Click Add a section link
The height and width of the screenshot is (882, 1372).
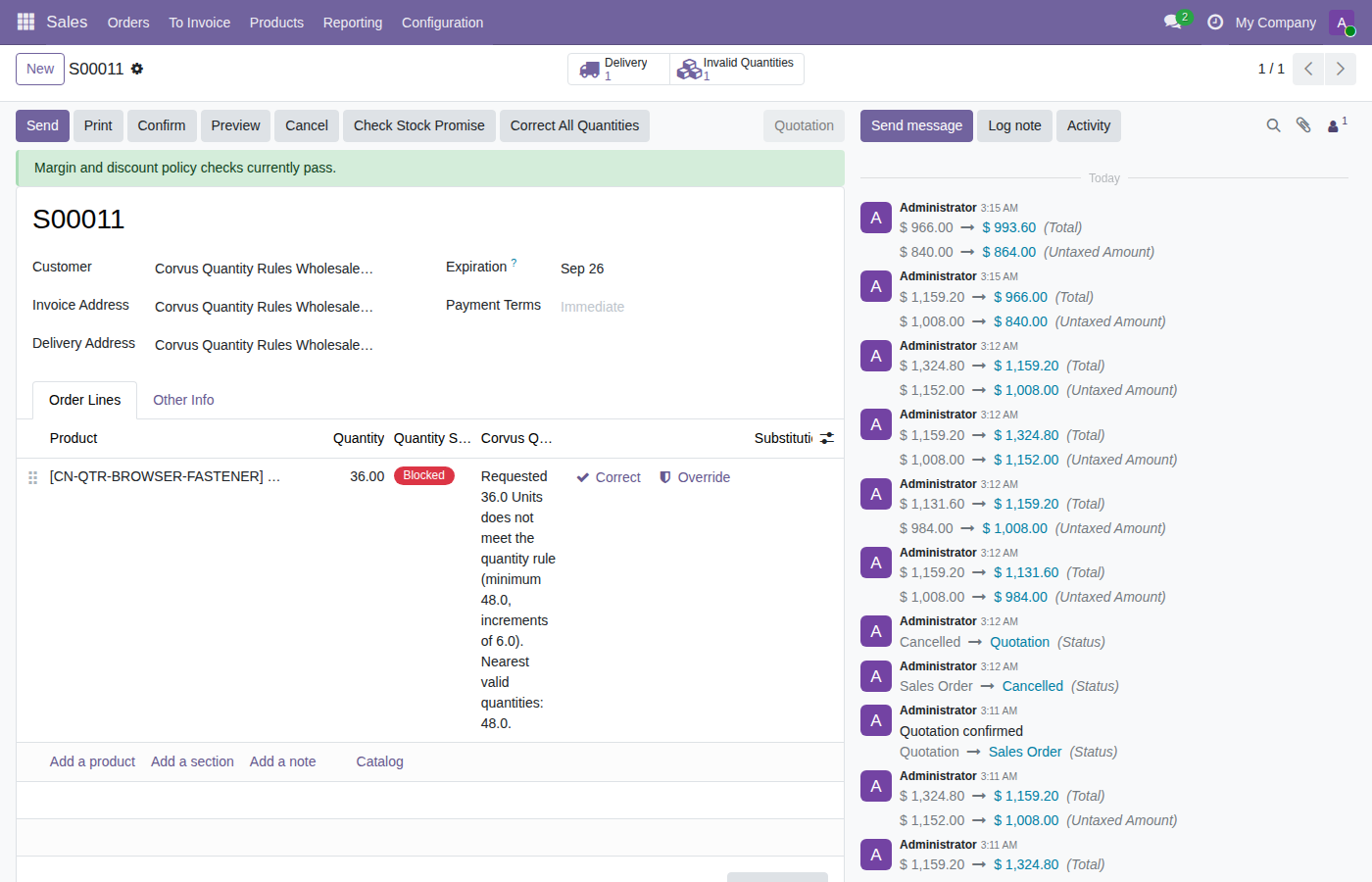click(192, 761)
